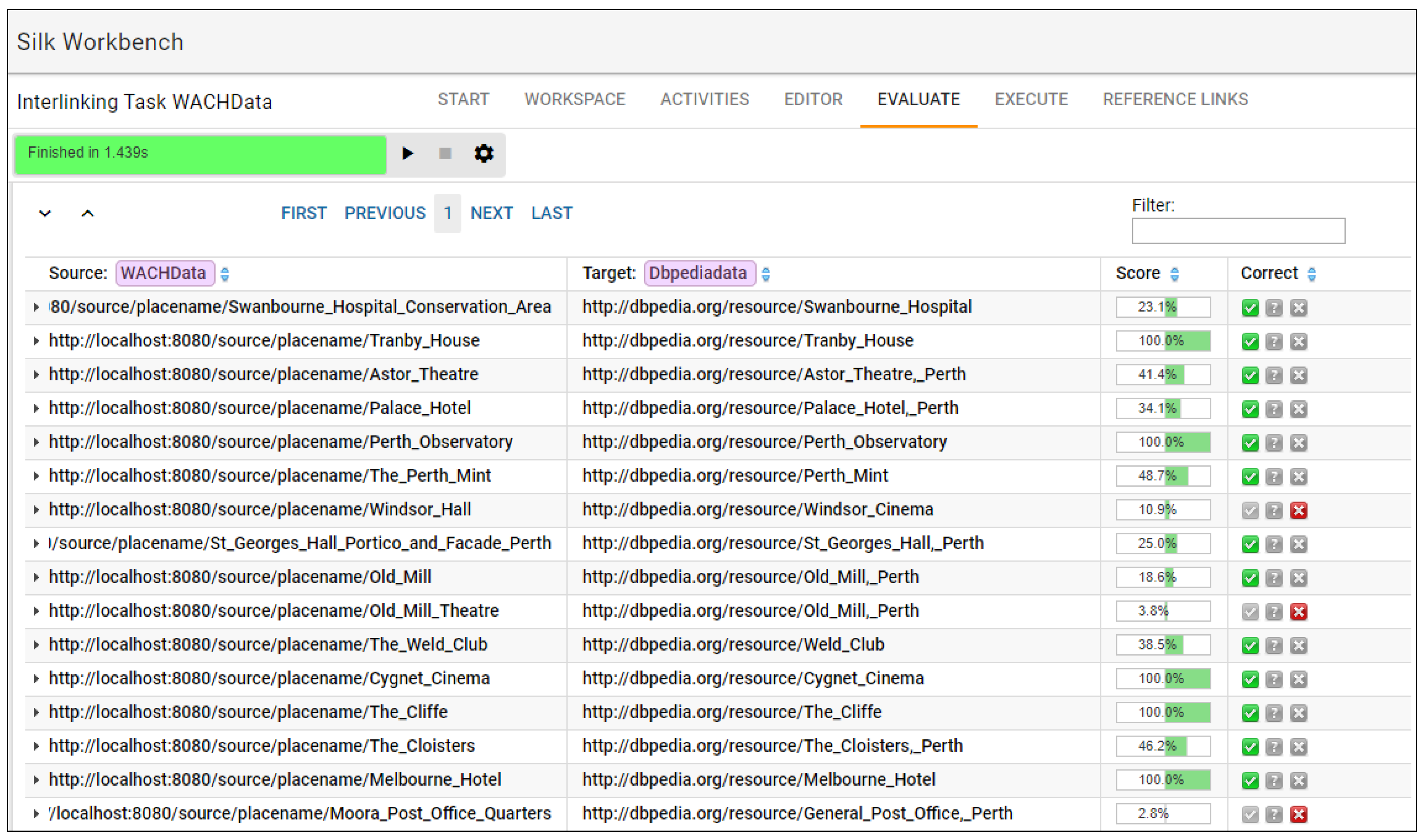Expand the Cygnet_Cinema row triangle

pos(36,679)
